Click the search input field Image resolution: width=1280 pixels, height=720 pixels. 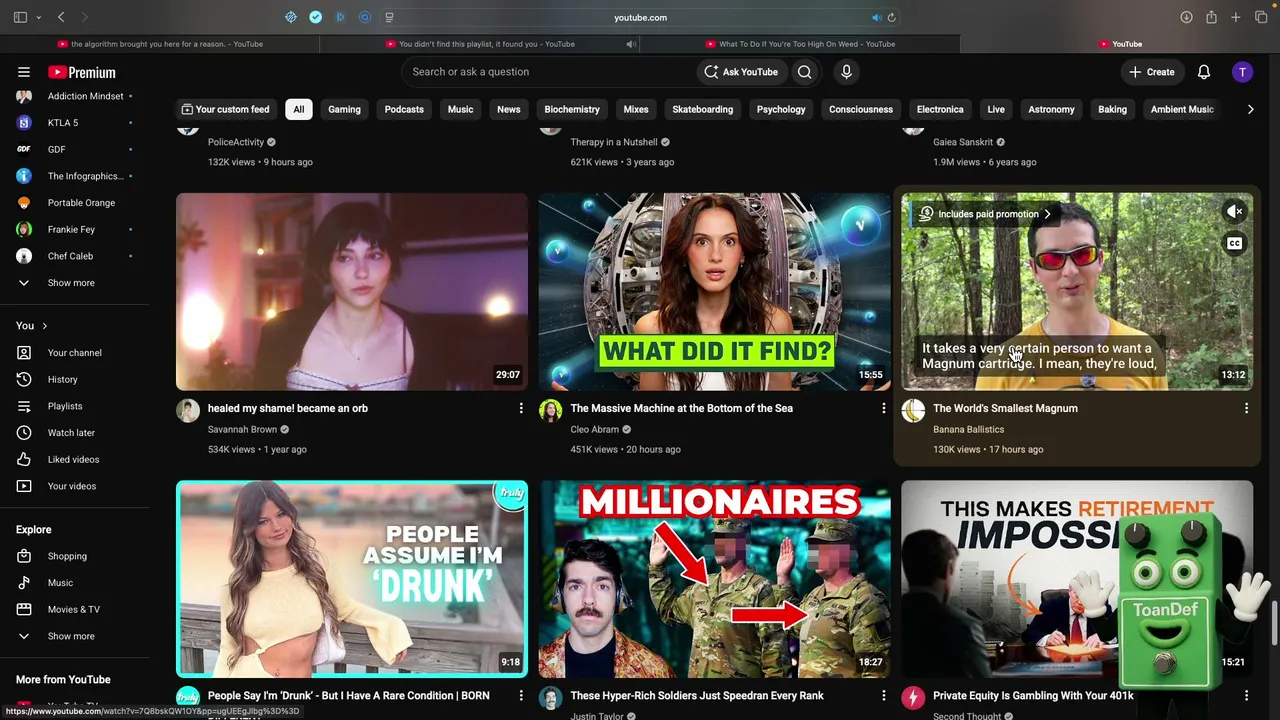tap(548, 72)
